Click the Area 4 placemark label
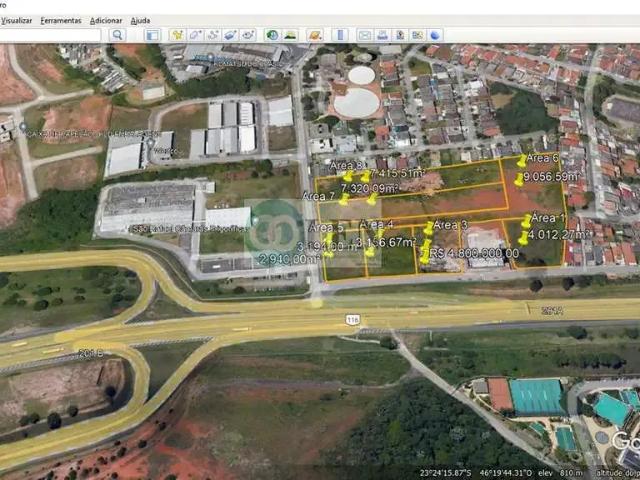Image resolution: width=640 pixels, height=480 pixels. (x=376, y=224)
